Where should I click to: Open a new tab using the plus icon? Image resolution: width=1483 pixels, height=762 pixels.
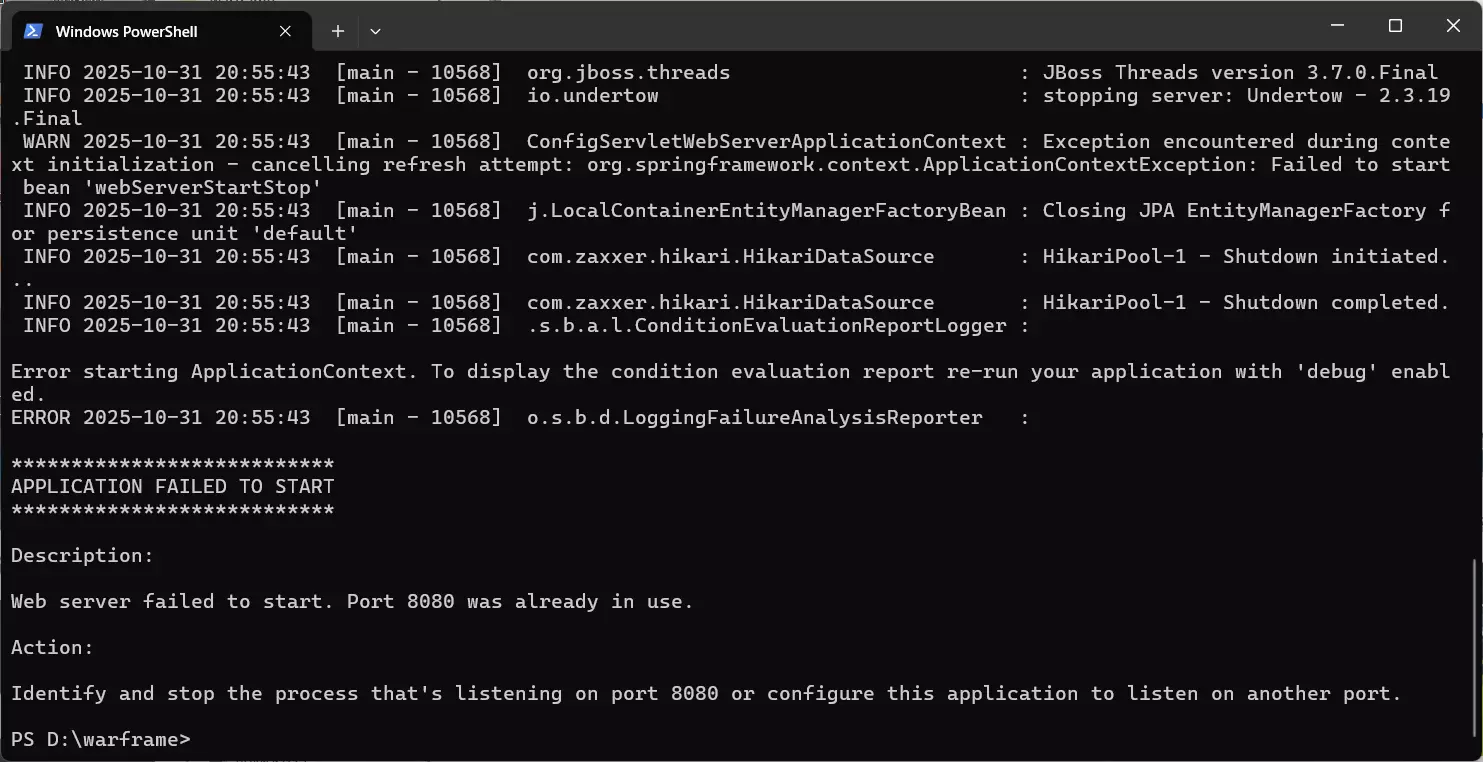pyautogui.click(x=337, y=31)
